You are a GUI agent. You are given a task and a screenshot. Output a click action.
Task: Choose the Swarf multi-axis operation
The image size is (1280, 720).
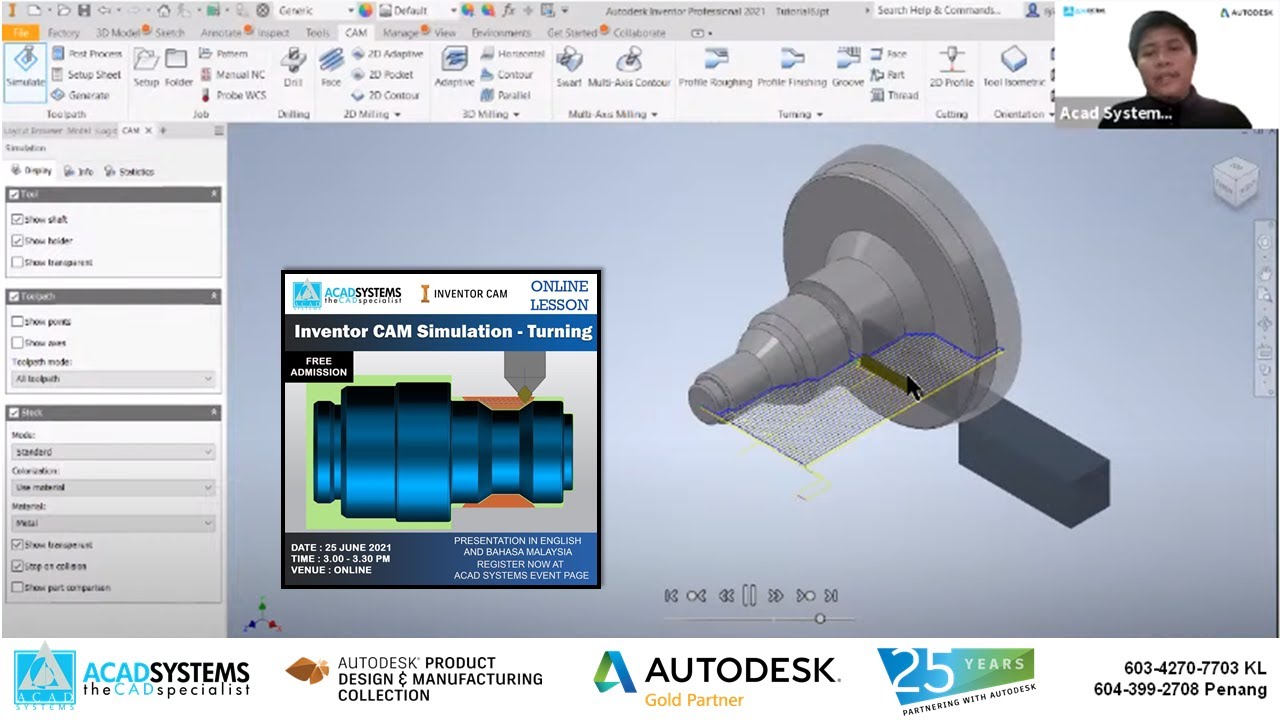coord(569,68)
